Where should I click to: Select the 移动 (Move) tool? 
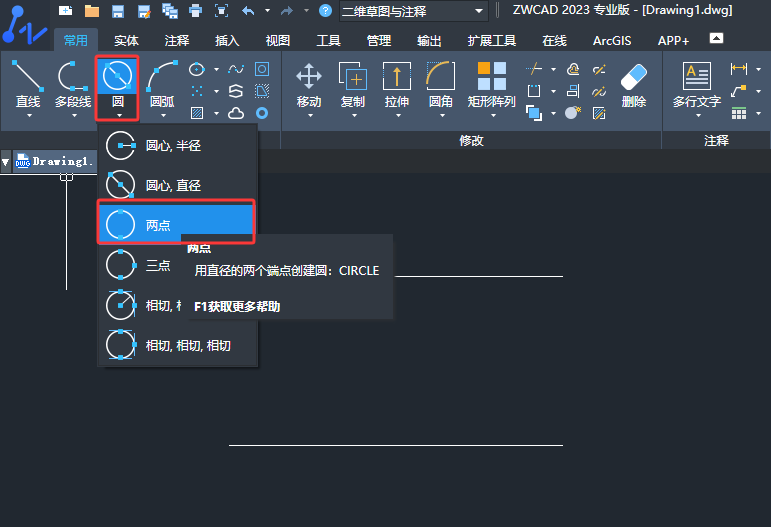(309, 84)
